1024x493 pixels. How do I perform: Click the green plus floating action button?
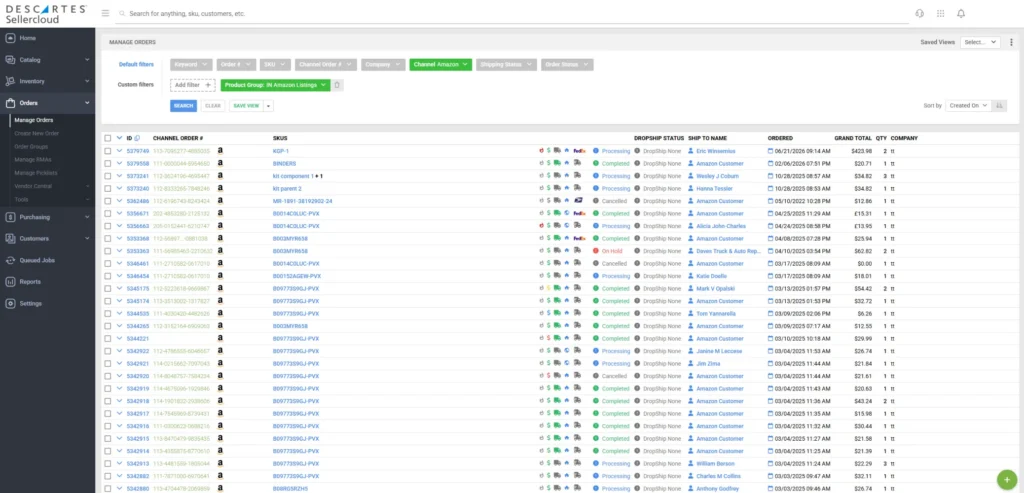tap(1006, 480)
